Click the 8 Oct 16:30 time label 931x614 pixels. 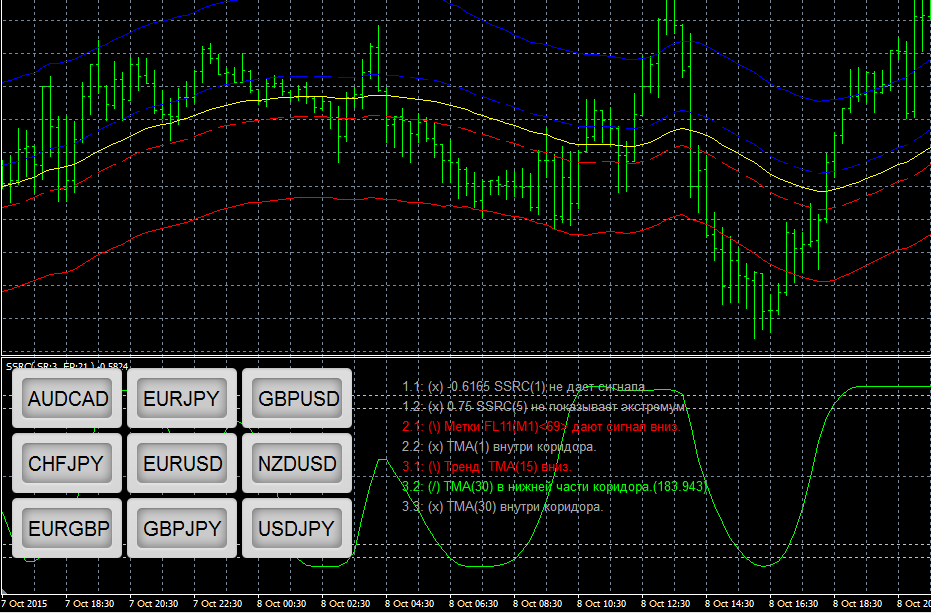795,603
